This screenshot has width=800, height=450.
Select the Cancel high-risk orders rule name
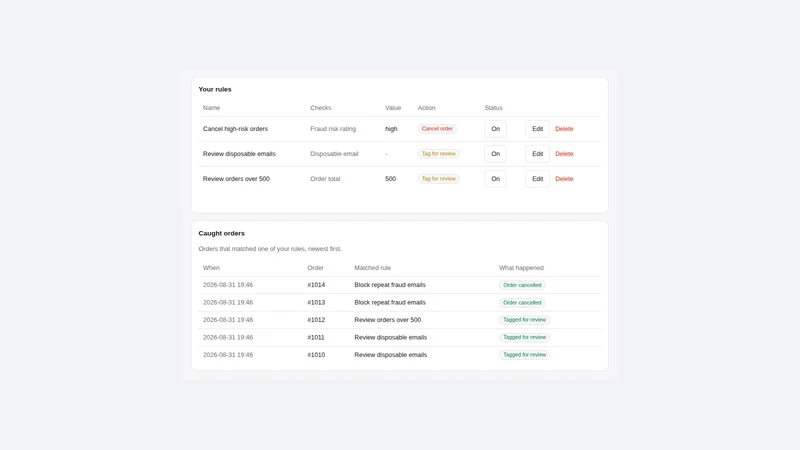pyautogui.click(x=235, y=129)
